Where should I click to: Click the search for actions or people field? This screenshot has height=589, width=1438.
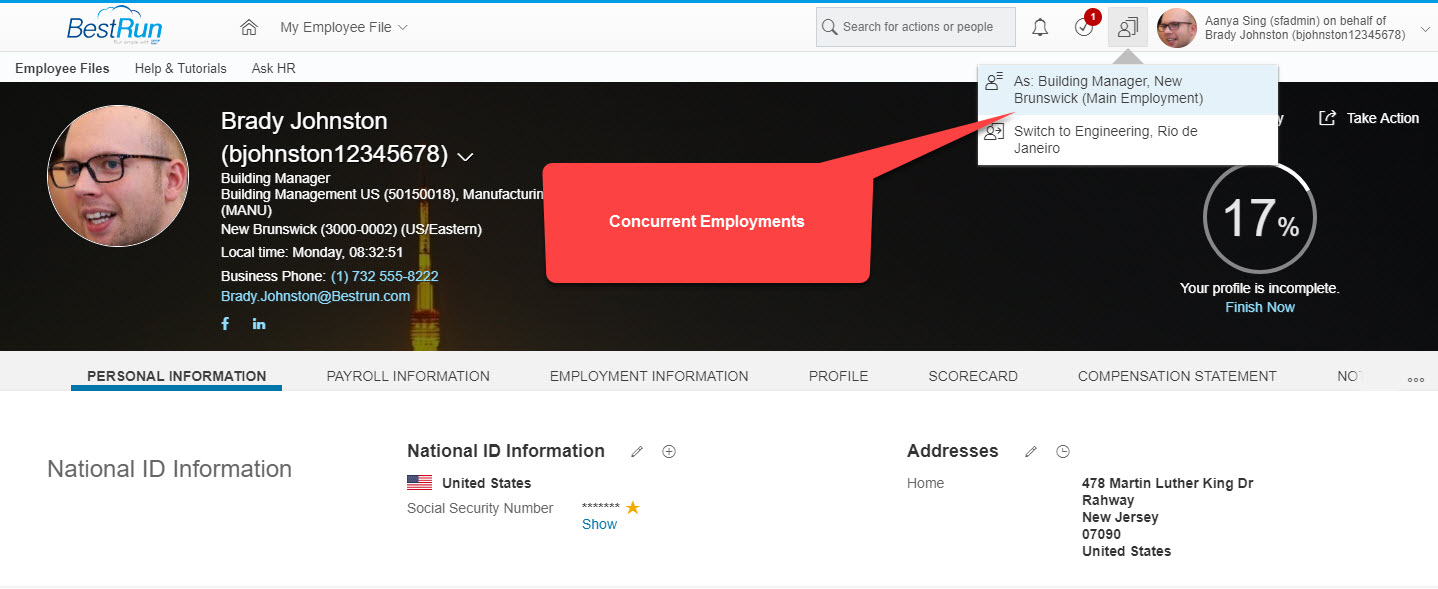[916, 27]
